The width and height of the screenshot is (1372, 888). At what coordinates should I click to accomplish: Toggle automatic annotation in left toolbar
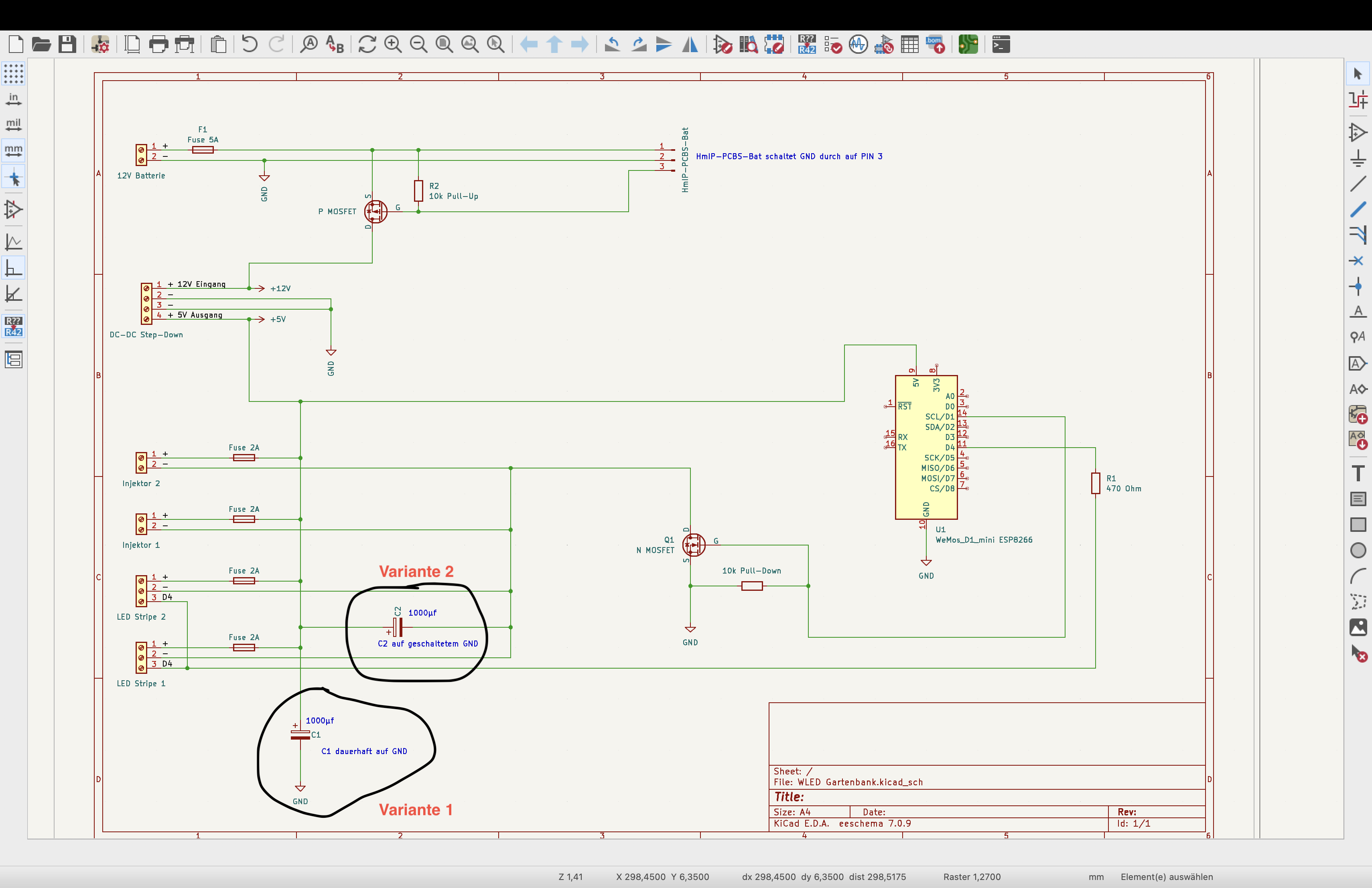tap(13, 326)
